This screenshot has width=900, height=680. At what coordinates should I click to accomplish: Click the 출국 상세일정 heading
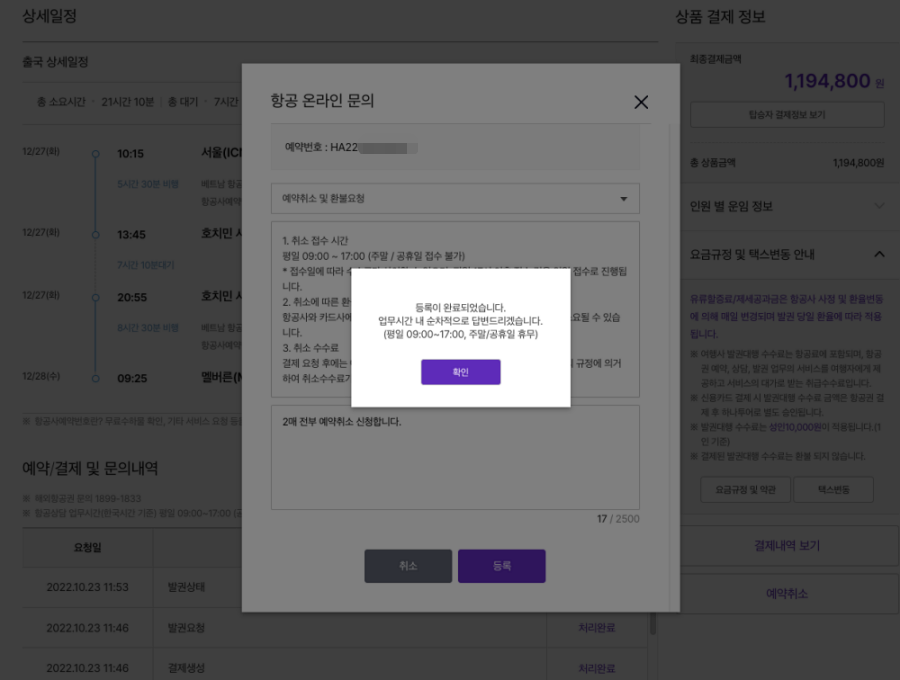[55, 62]
